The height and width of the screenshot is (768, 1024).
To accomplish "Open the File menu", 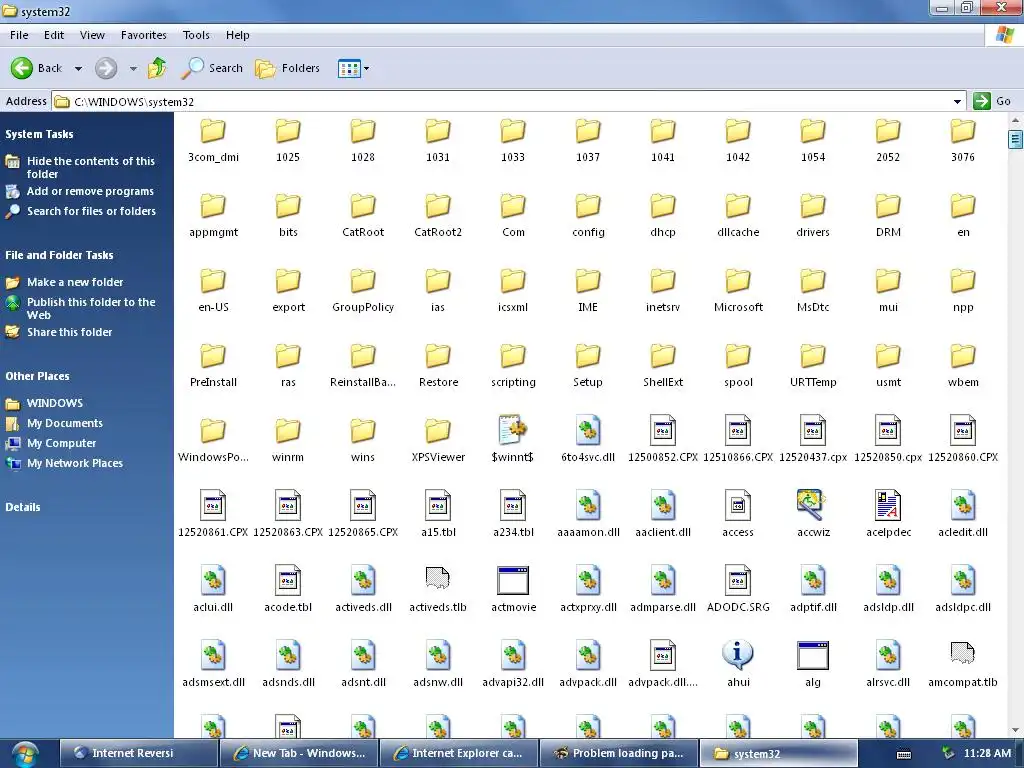I will (19, 35).
